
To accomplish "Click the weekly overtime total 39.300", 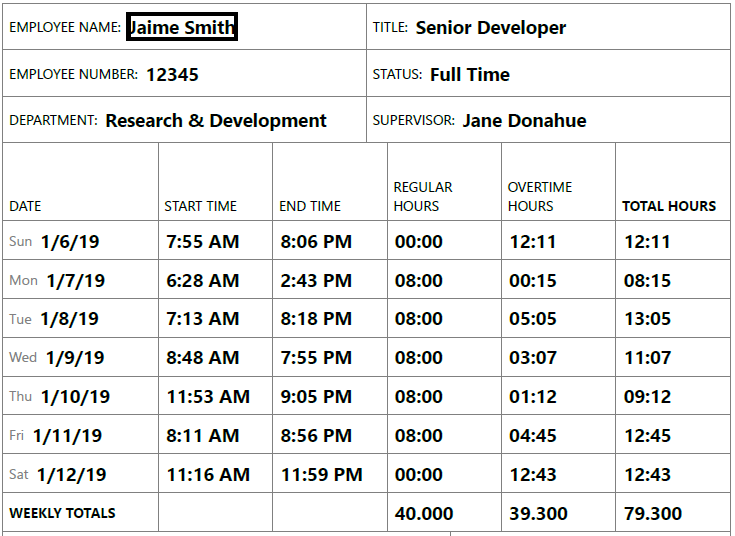I will click(538, 513).
